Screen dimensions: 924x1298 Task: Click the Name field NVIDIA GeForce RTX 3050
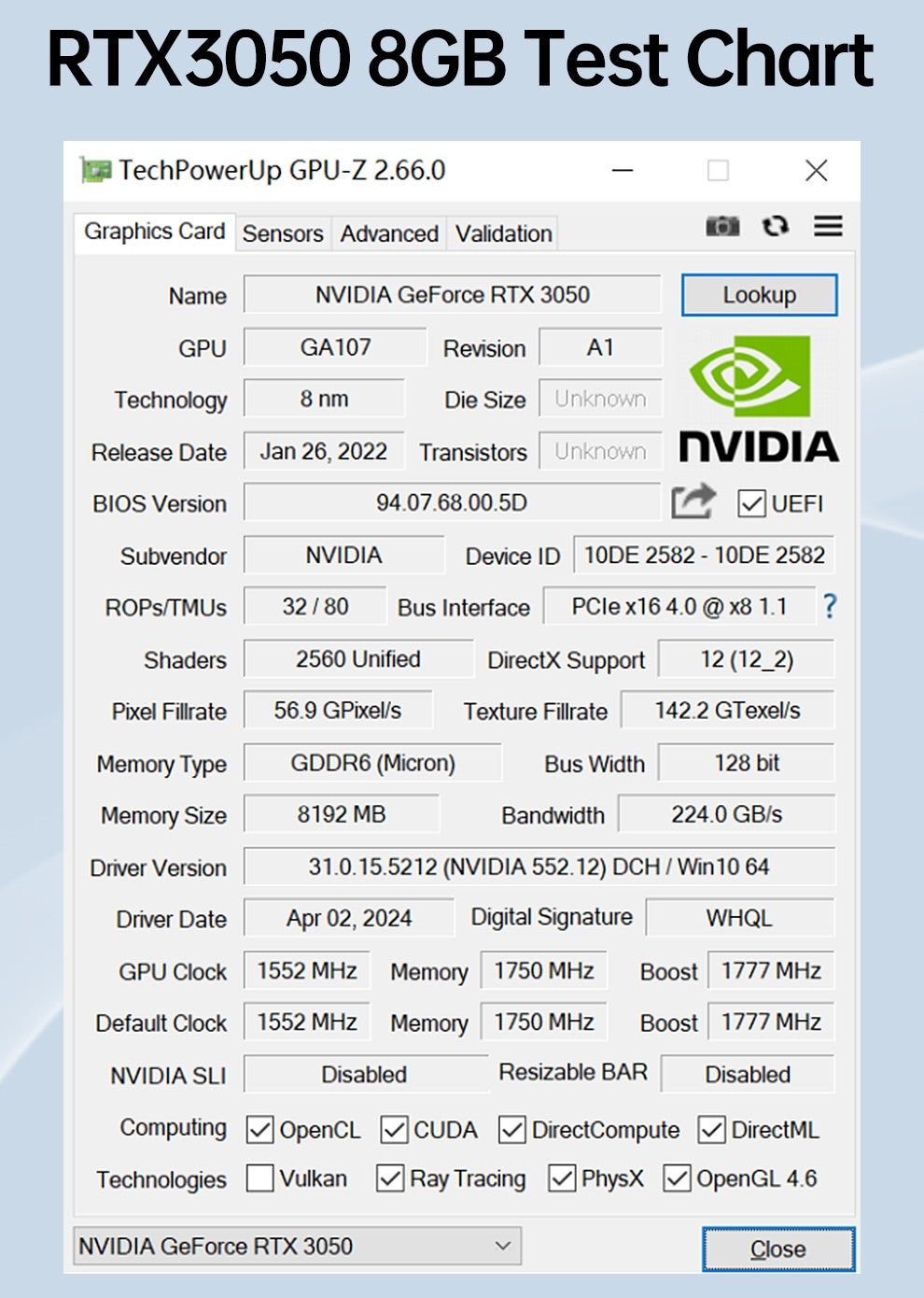coord(452,294)
